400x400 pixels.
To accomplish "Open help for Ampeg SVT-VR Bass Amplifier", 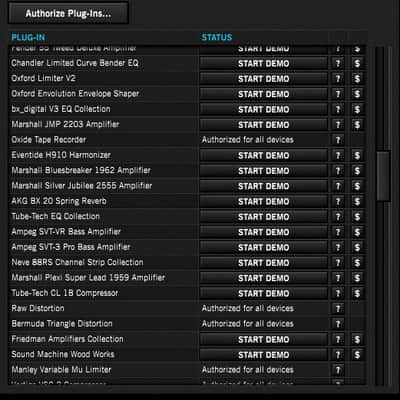I will 338,232.
